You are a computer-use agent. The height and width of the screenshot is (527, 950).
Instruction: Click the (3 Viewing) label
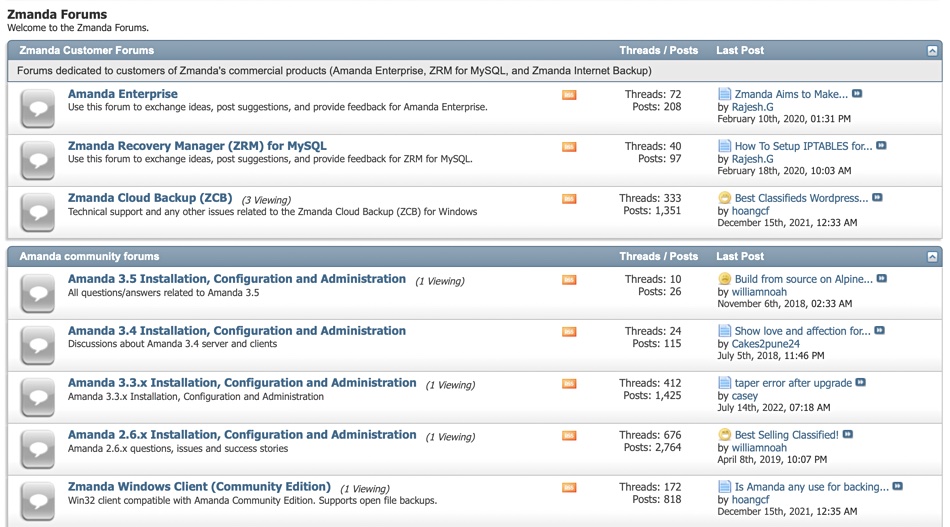[x=266, y=200]
